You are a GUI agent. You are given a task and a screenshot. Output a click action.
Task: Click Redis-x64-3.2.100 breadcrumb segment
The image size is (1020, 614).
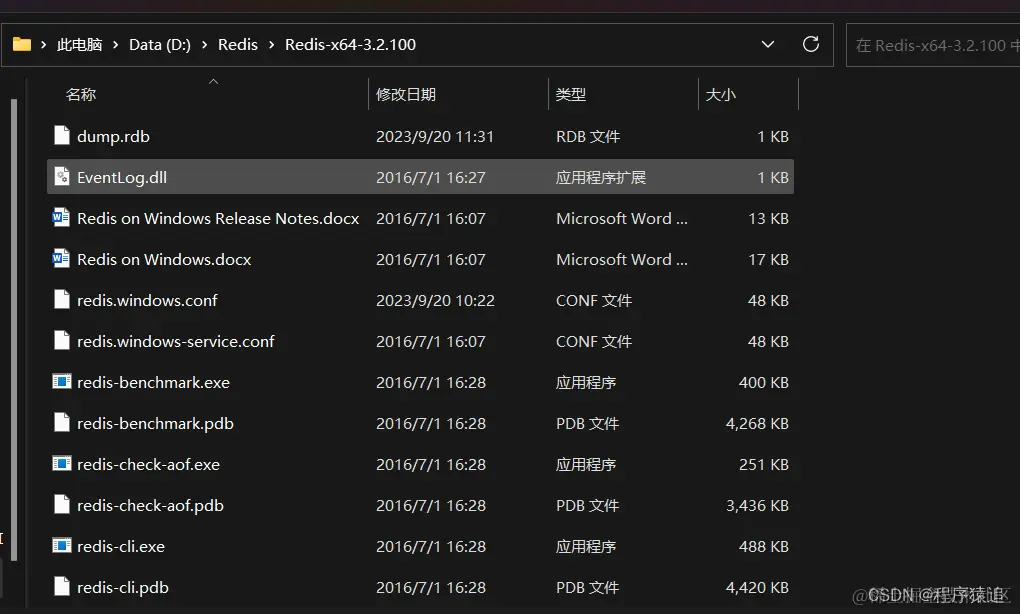pyautogui.click(x=351, y=45)
